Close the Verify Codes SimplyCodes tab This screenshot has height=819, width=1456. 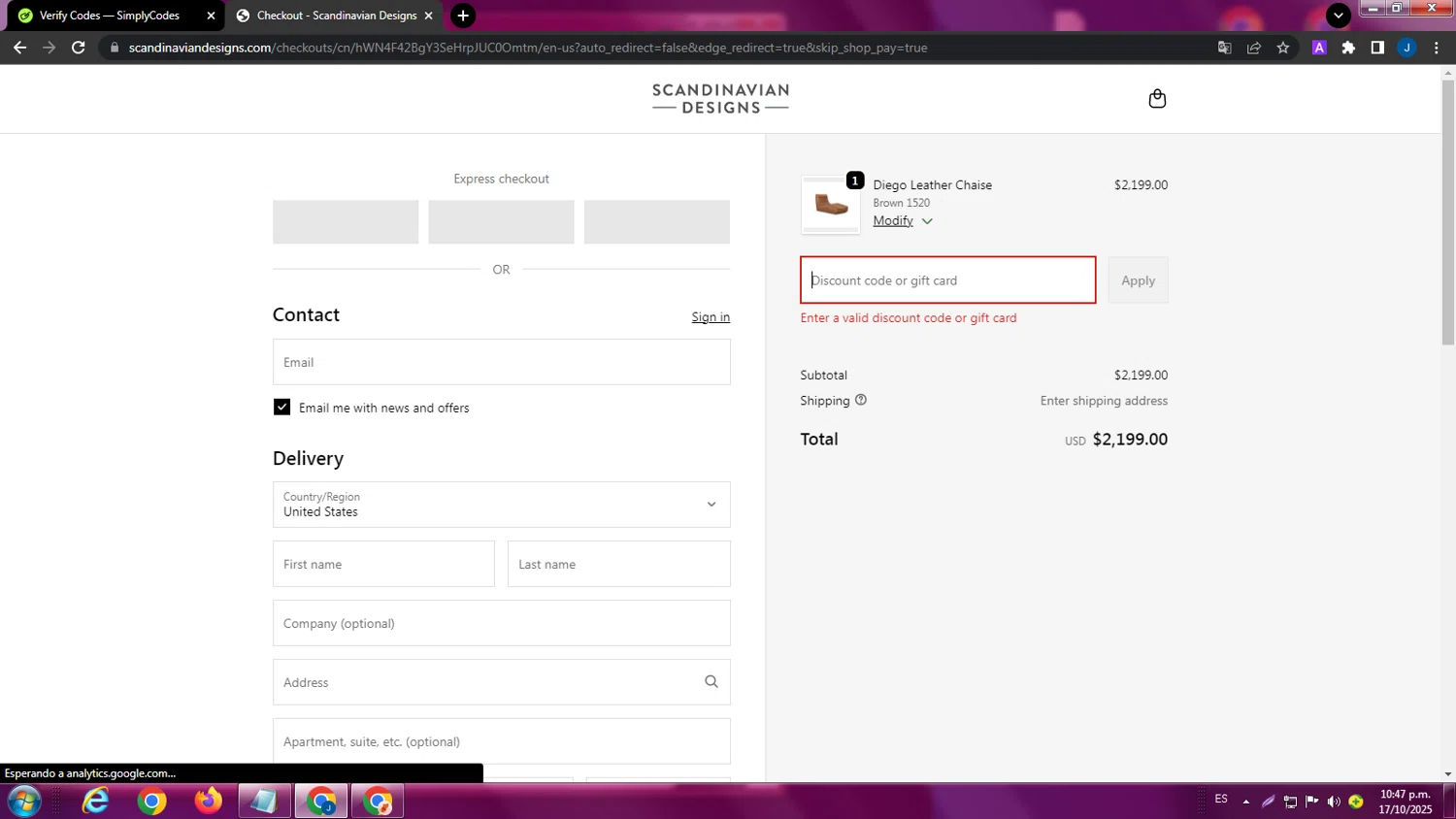(x=211, y=16)
